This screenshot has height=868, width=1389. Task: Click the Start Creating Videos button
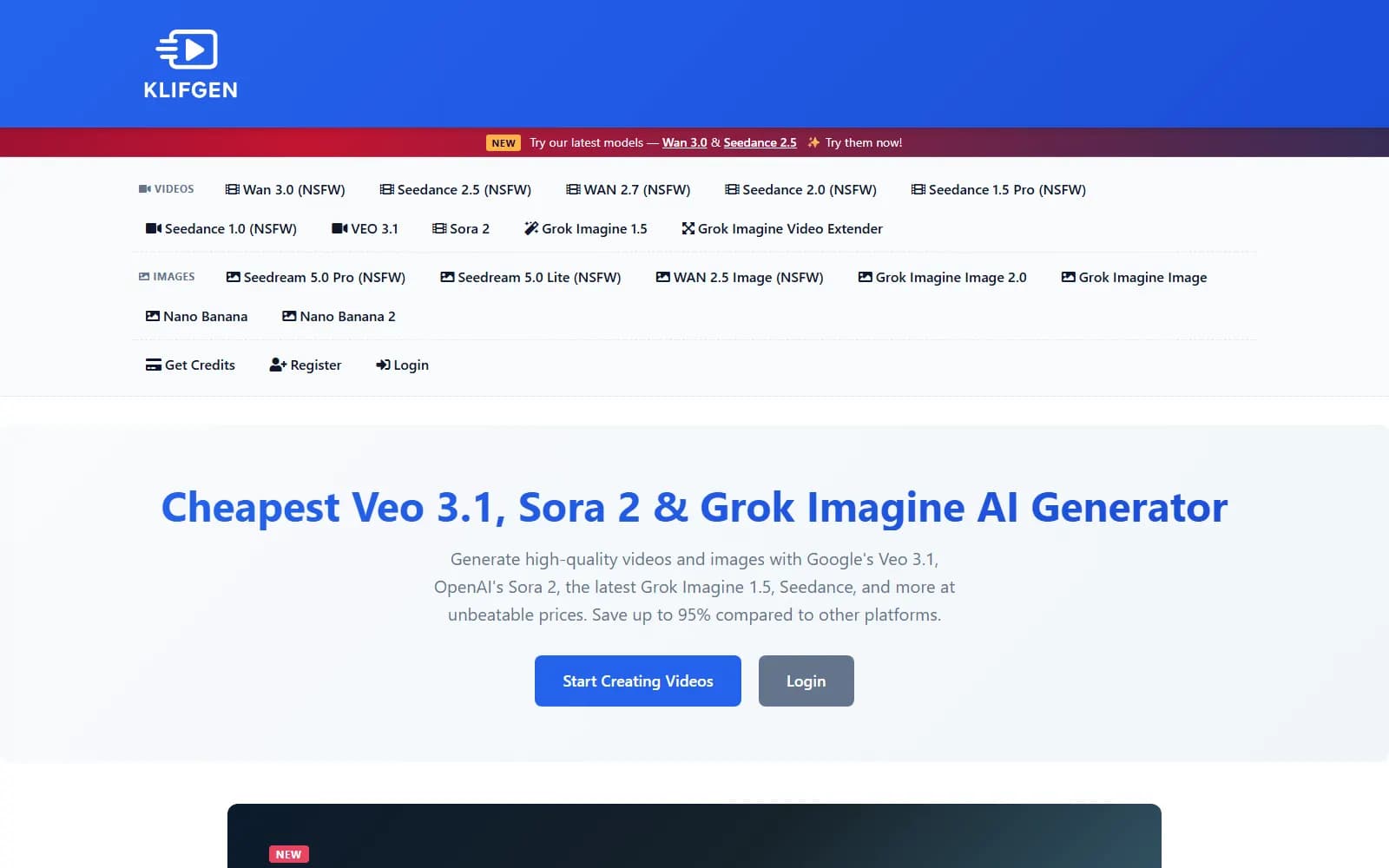638,681
